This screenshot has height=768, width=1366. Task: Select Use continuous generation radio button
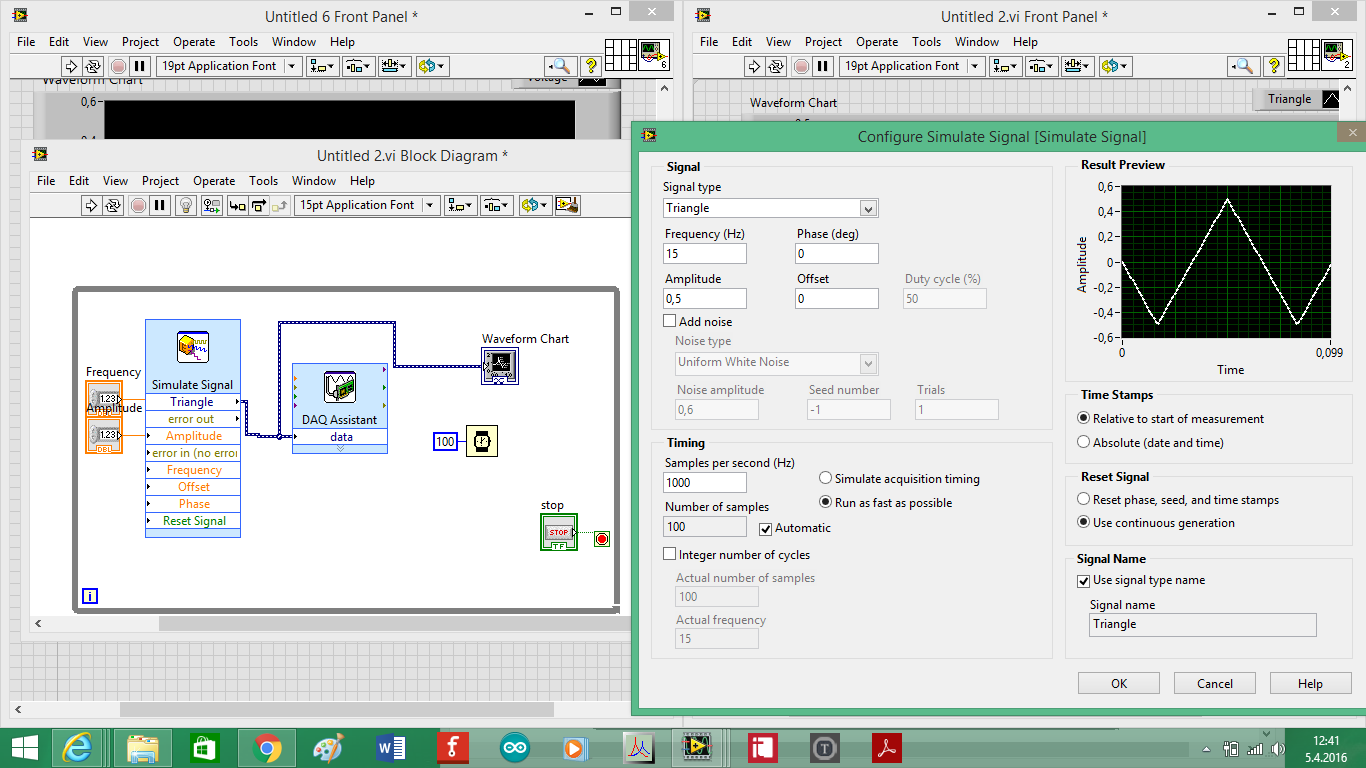coord(1084,523)
